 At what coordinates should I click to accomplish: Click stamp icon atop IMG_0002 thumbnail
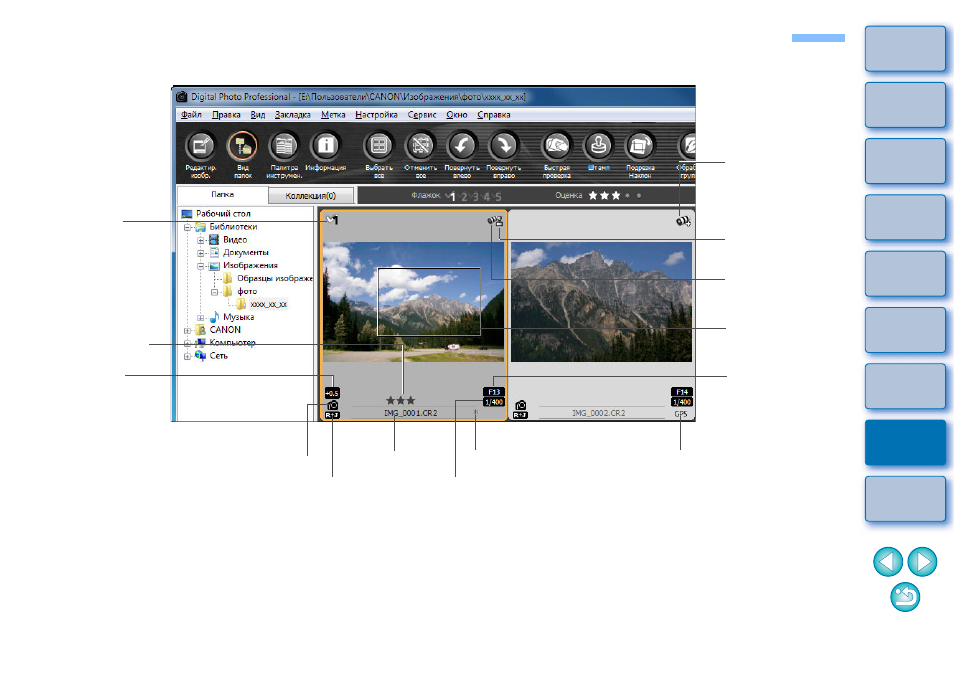(683, 221)
